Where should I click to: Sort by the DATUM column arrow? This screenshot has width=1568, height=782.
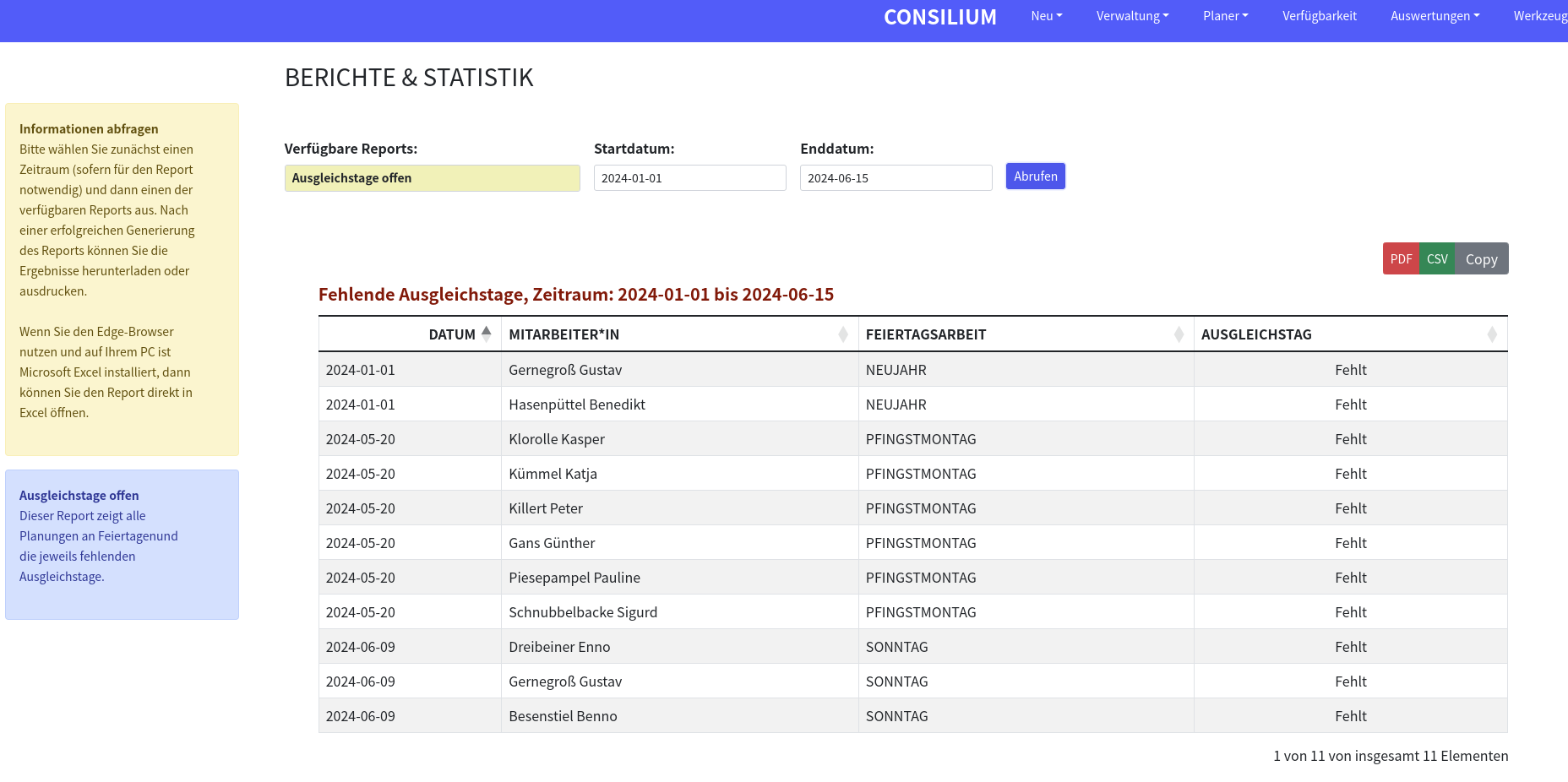pyautogui.click(x=487, y=334)
